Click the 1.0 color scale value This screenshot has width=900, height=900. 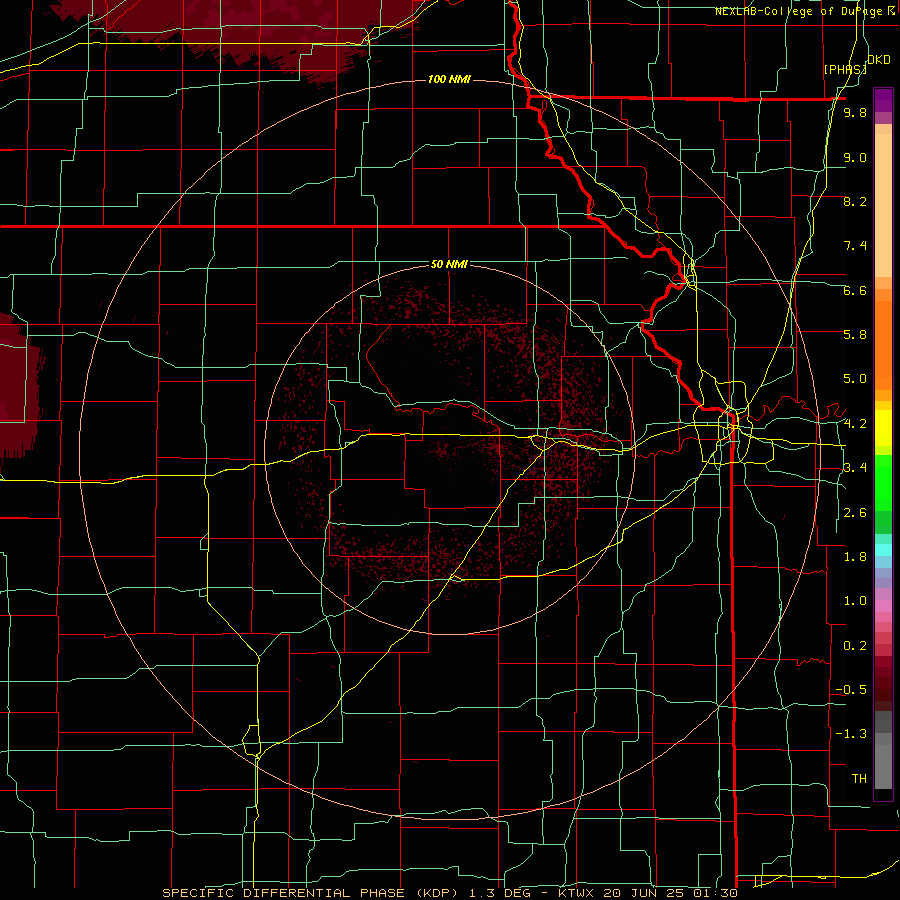pos(855,601)
